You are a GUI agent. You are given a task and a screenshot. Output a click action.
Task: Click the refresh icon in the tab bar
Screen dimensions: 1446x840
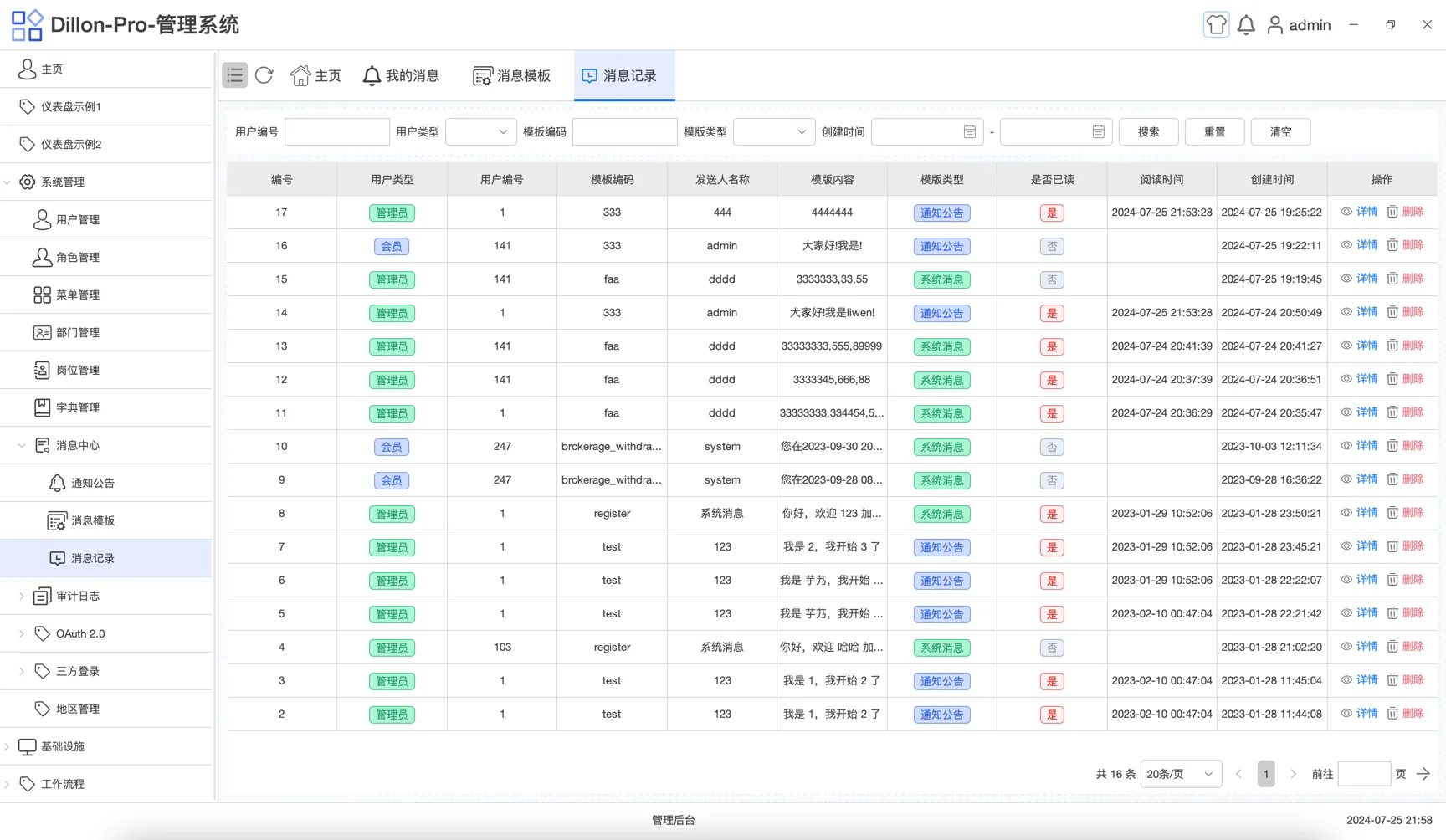pyautogui.click(x=264, y=75)
